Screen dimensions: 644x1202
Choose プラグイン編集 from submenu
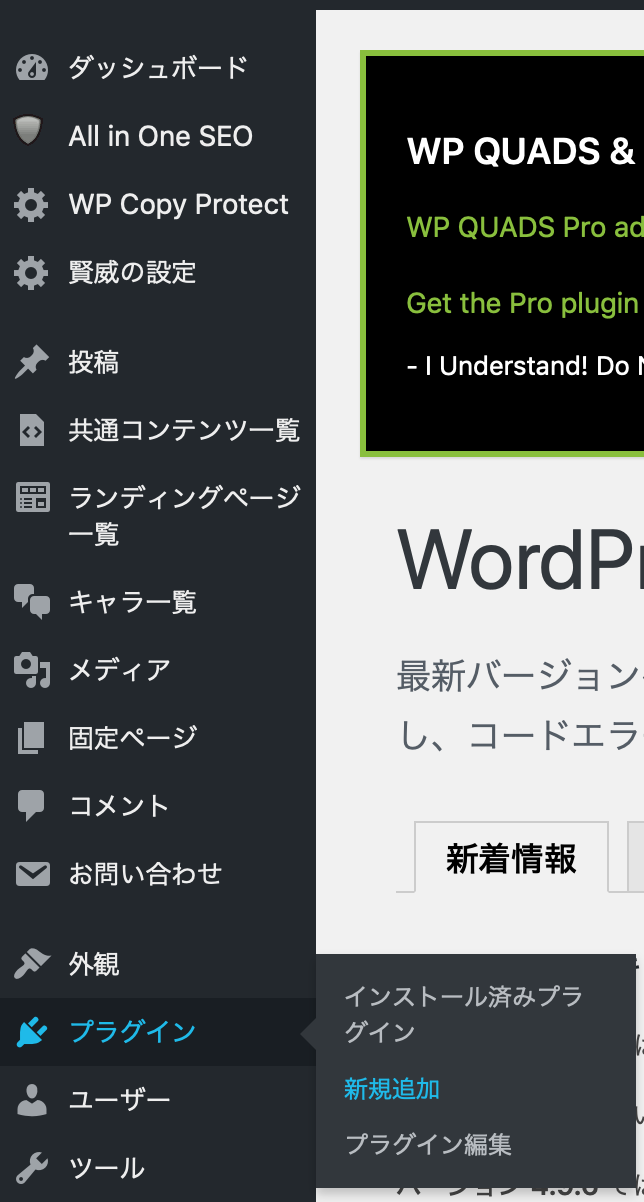(x=428, y=1144)
